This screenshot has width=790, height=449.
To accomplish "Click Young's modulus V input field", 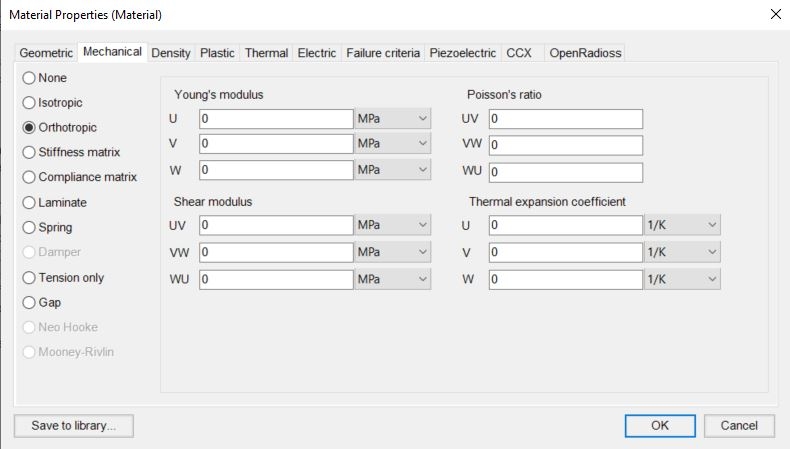I will tap(275, 145).
